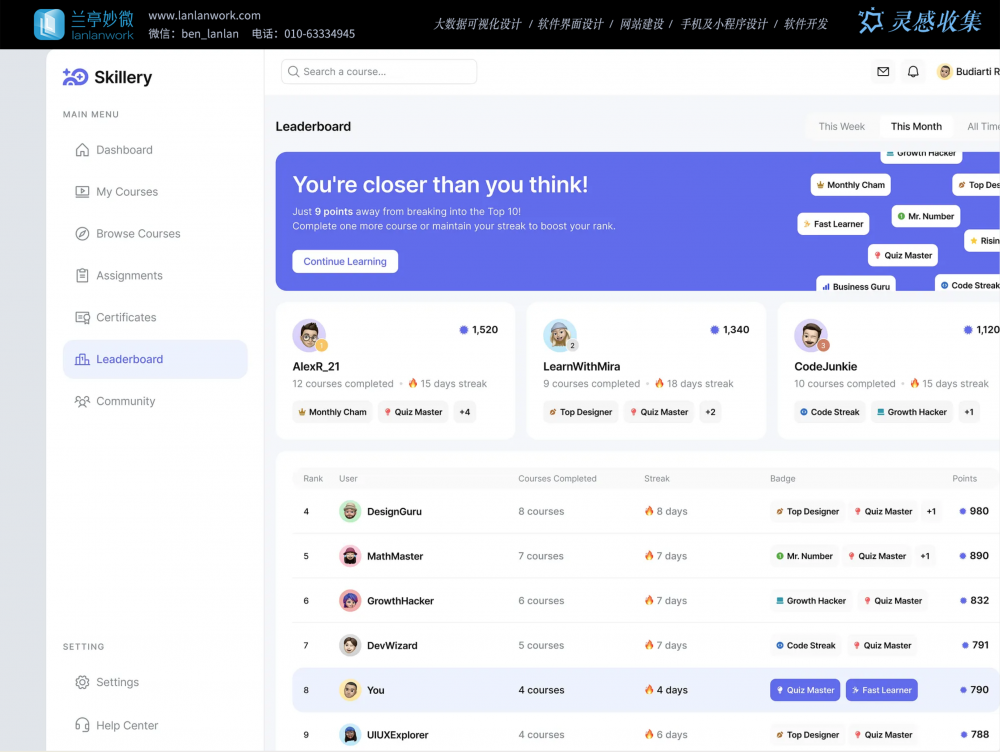
Task: Click the Settings gear icon
Action: (x=82, y=682)
